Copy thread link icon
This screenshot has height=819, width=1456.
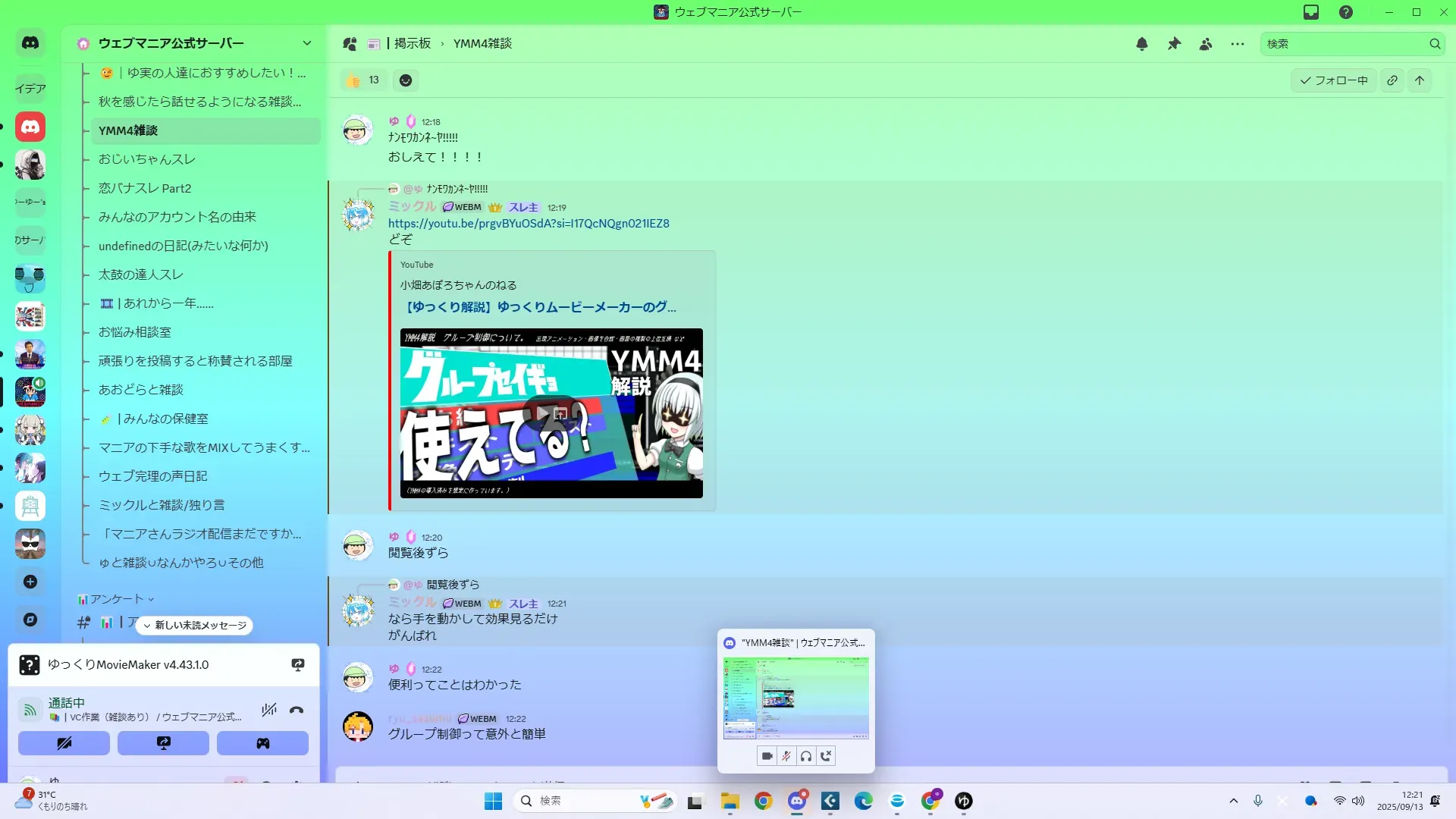(x=1392, y=80)
